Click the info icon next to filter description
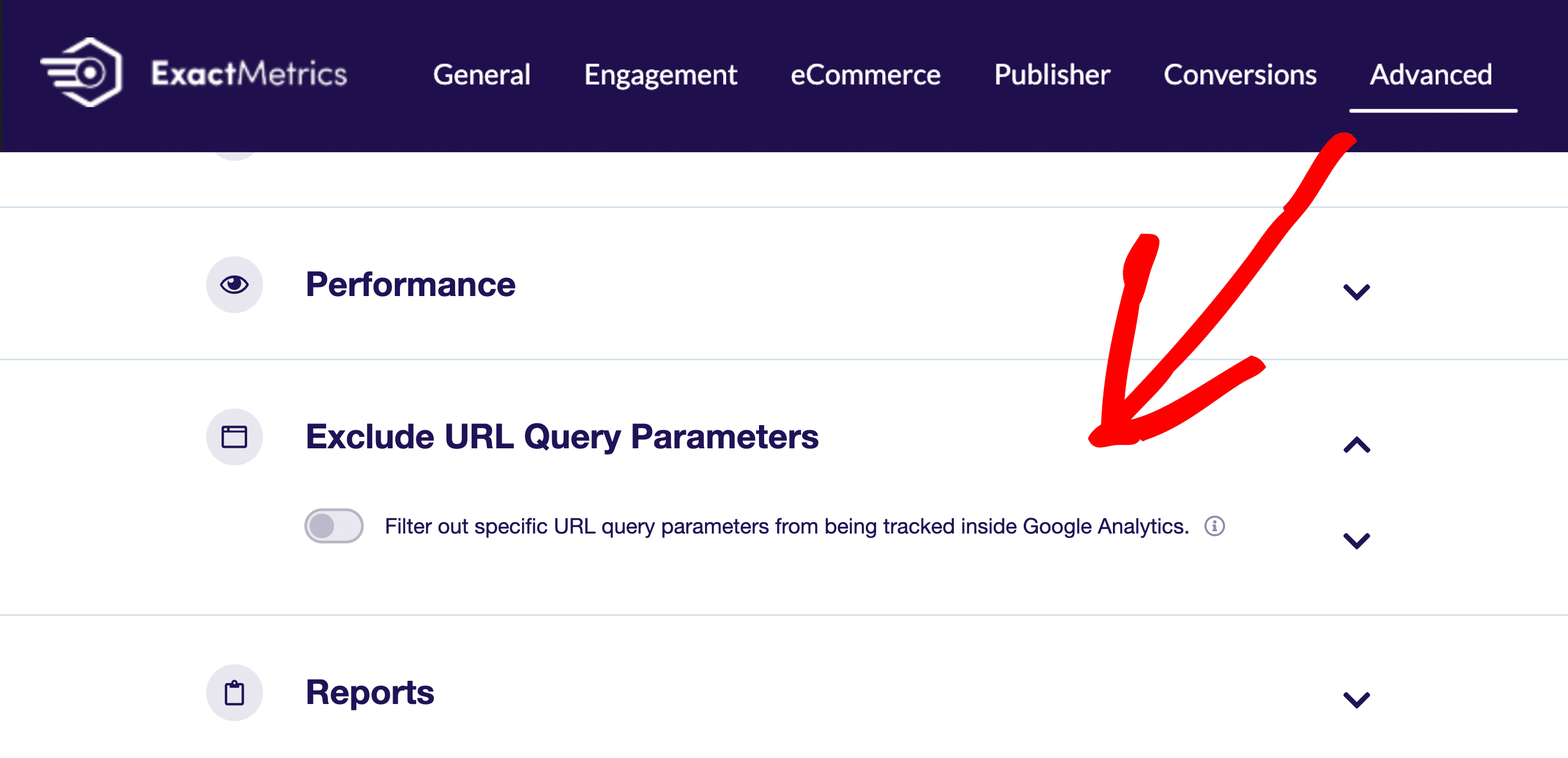The width and height of the screenshot is (1568, 758). click(x=1215, y=526)
